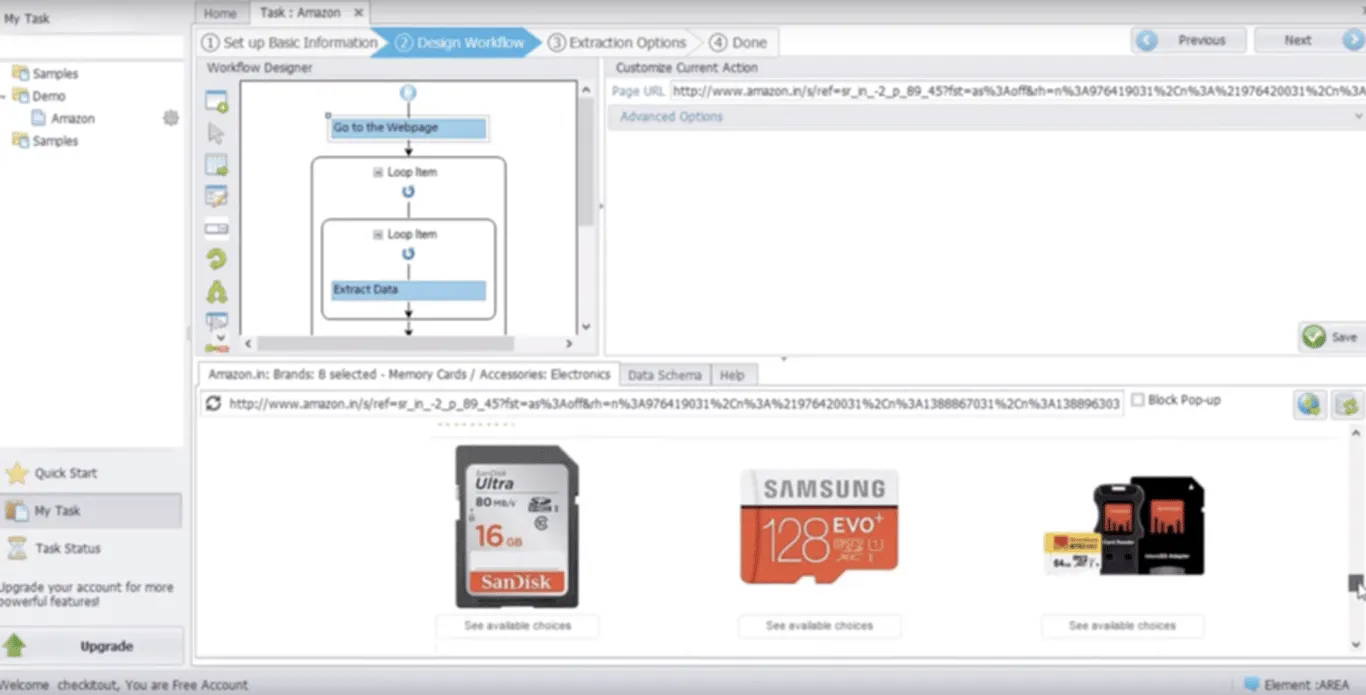This screenshot has height=695, width=1366.
Task: Select the Open Webpage tool in workflow toolbar
Action: tap(216, 102)
